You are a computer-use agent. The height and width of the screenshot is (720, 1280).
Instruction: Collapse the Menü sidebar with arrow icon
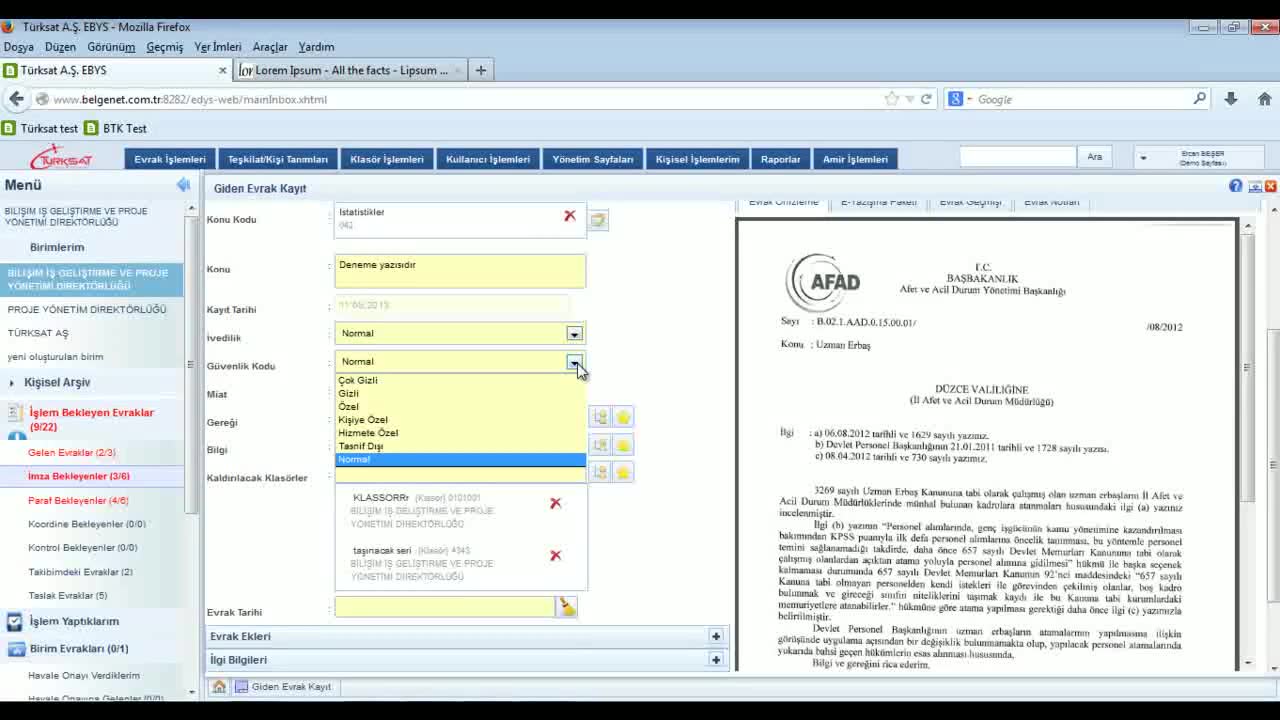pos(183,185)
